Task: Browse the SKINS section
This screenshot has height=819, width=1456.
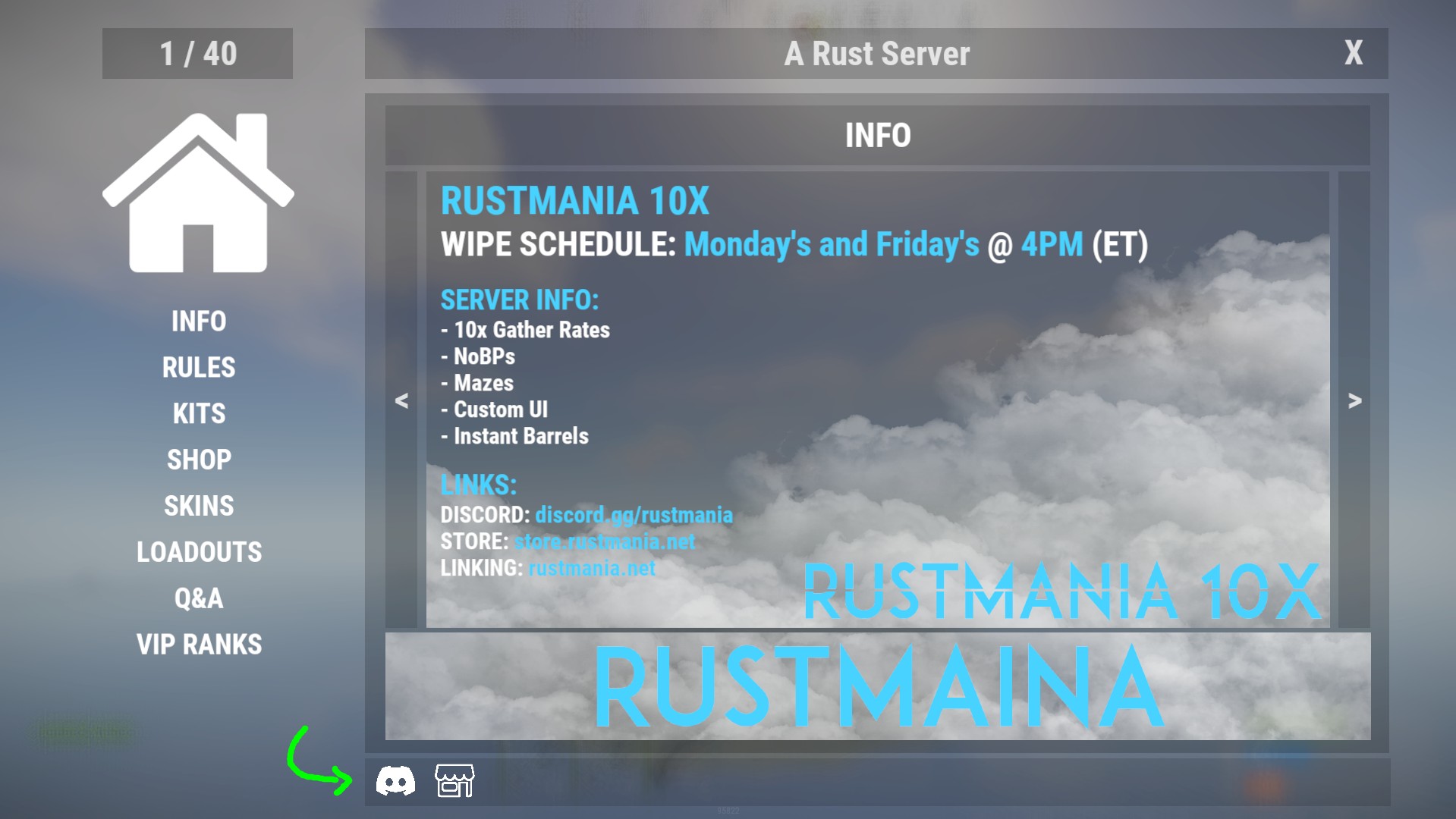Action: click(199, 506)
